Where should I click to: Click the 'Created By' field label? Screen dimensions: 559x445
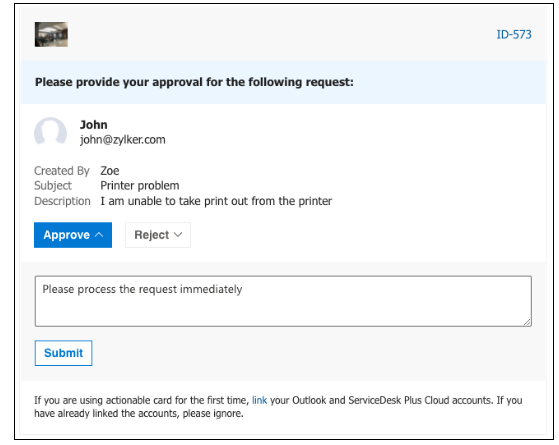click(x=62, y=171)
